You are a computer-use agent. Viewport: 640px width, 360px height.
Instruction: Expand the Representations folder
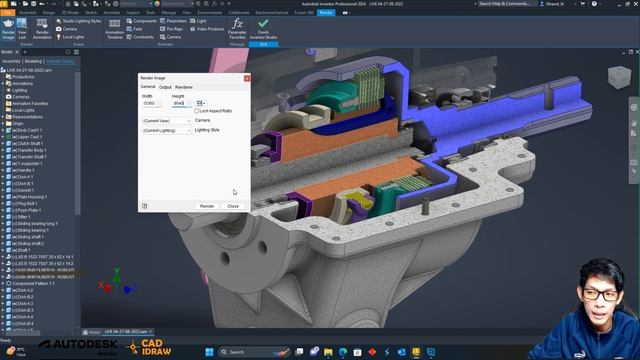tap(3, 117)
